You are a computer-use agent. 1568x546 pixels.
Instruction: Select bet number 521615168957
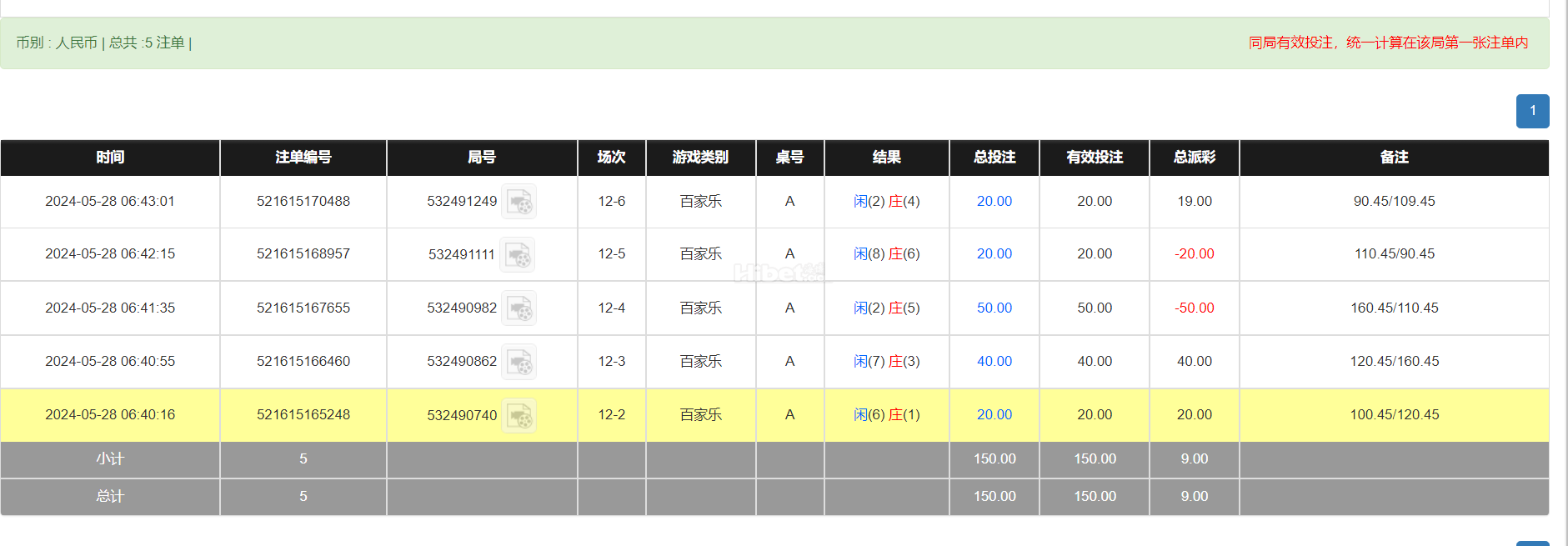[x=303, y=254]
